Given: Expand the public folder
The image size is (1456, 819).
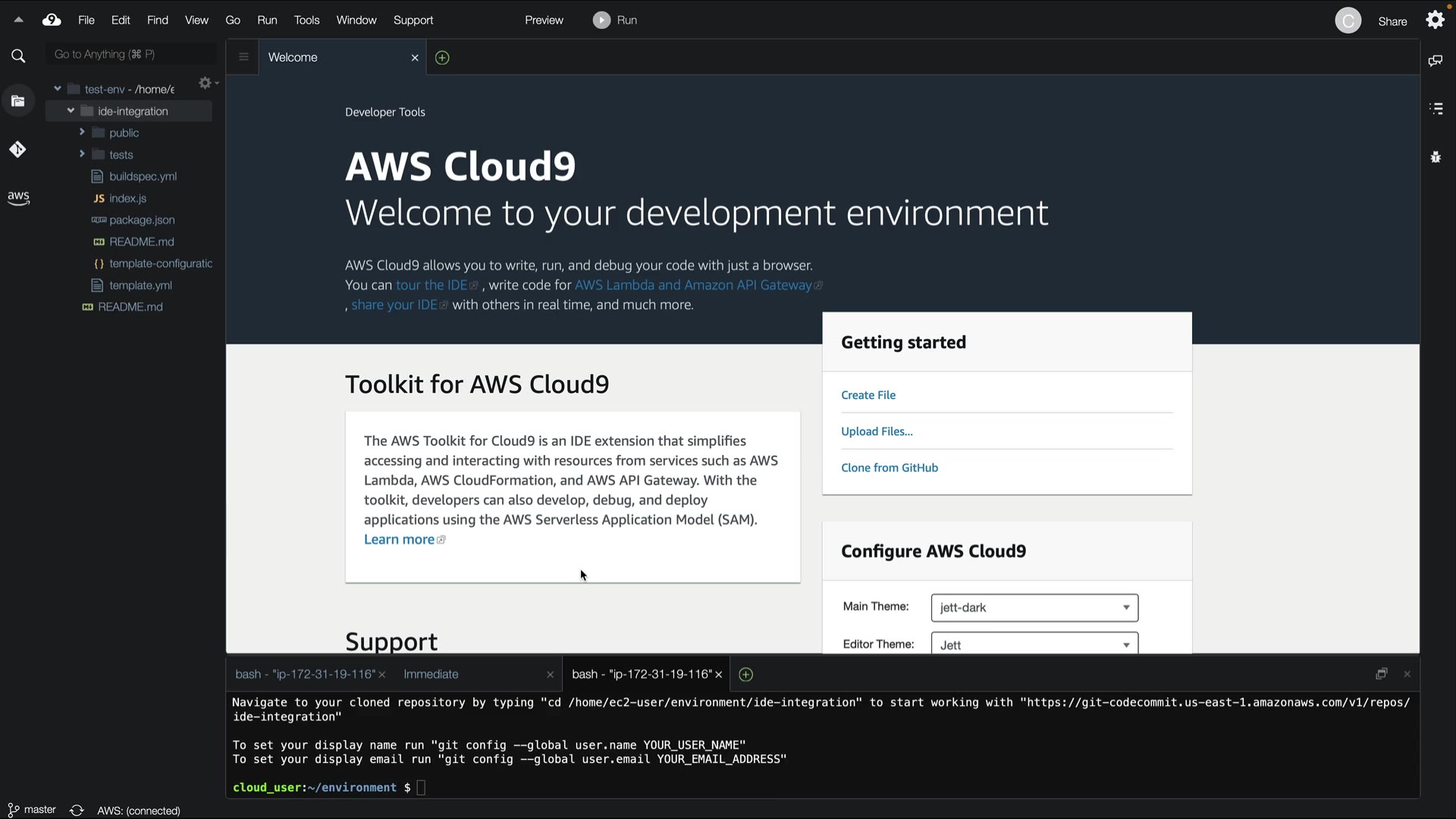Looking at the screenshot, I should 82,133.
